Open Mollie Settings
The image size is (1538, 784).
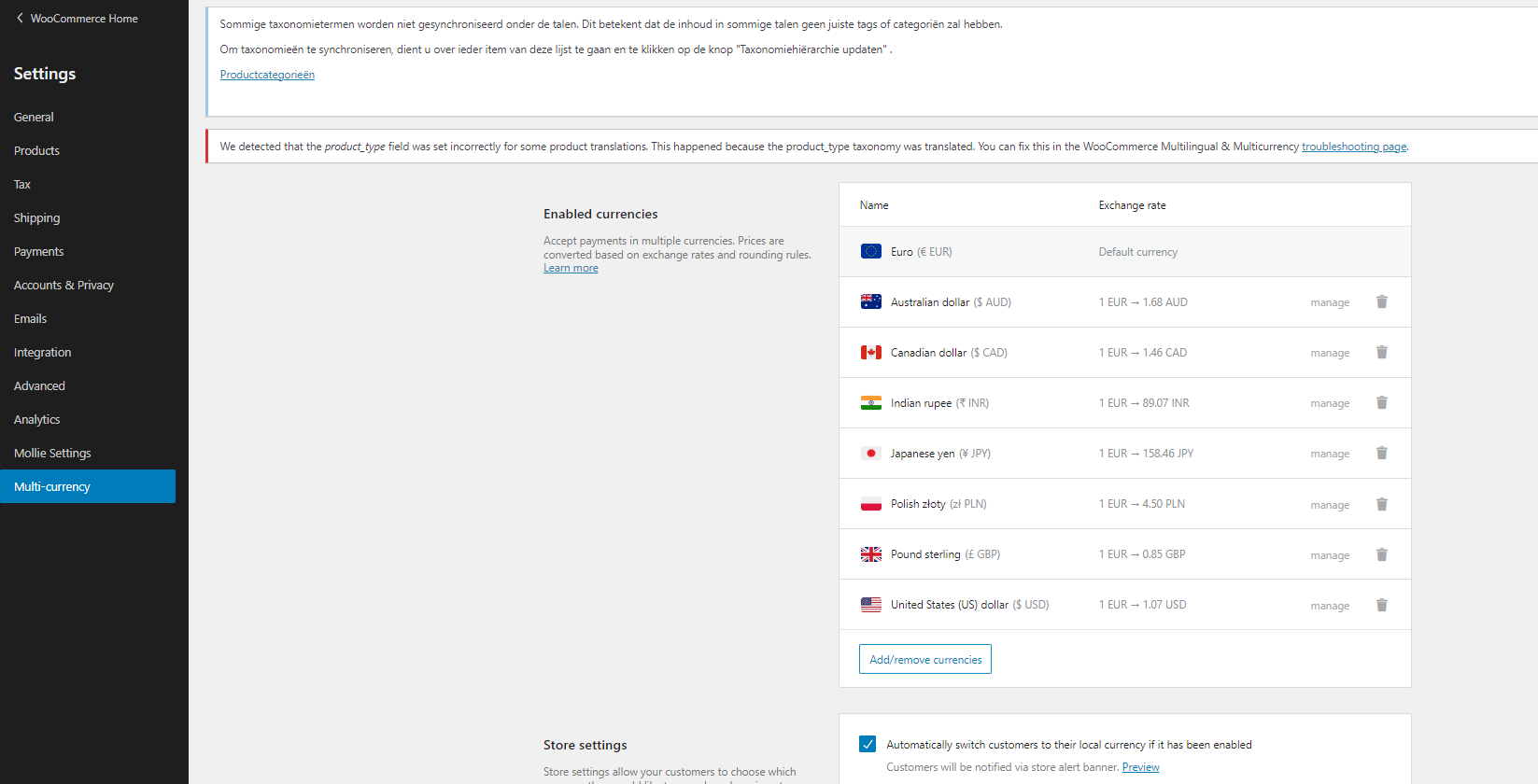[52, 453]
